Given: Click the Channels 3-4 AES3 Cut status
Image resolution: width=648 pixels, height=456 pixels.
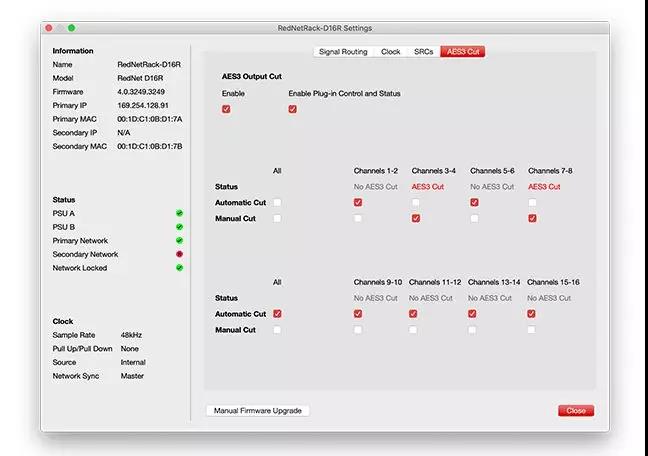Looking at the screenshot, I should 428,187.
